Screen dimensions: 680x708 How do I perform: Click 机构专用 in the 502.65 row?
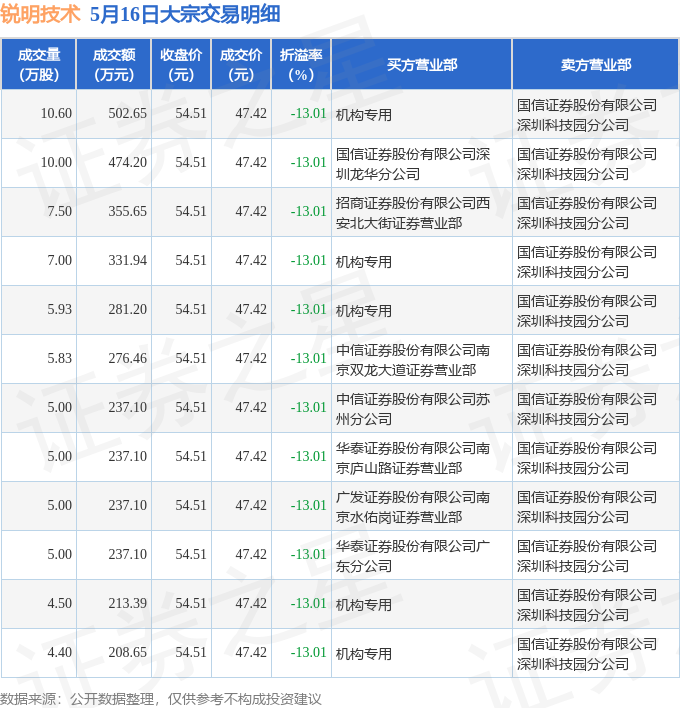tap(363, 115)
